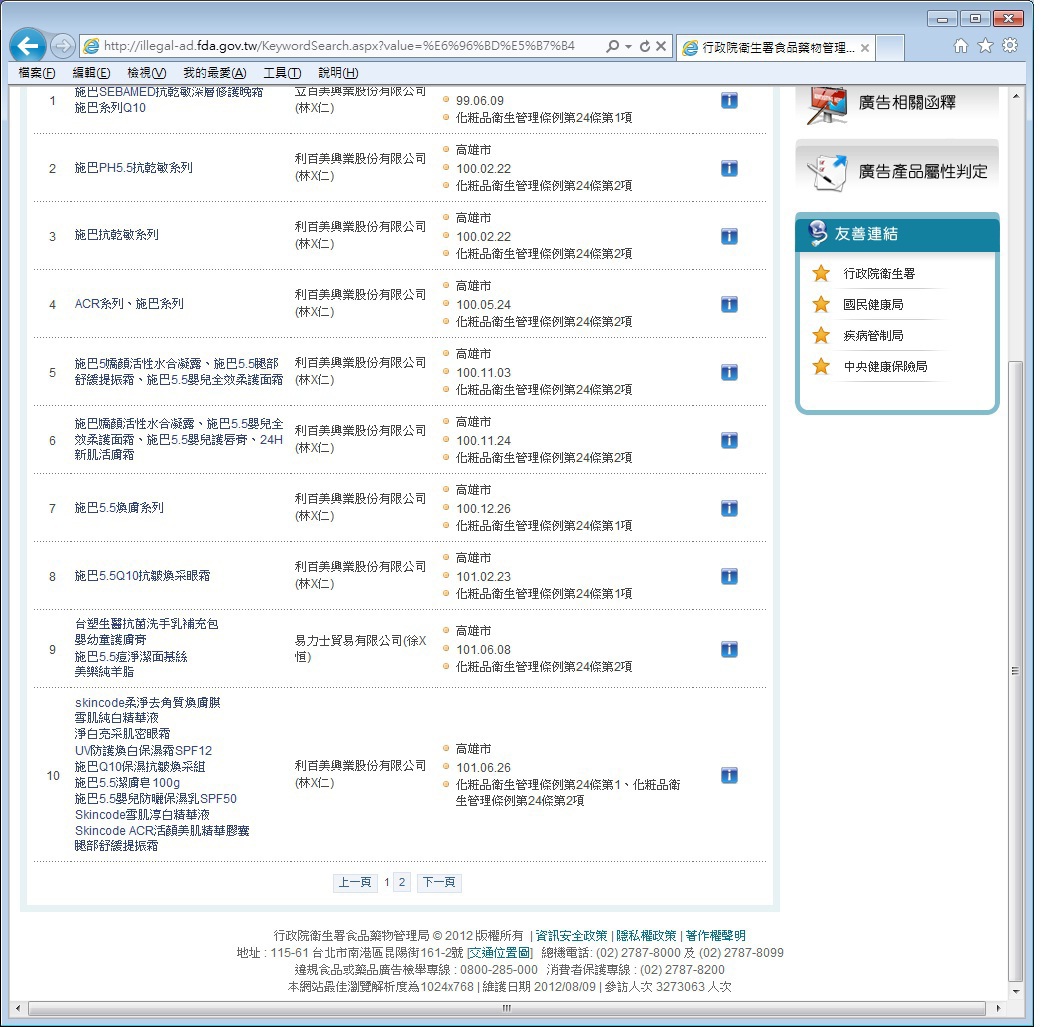
Task: Click vertical scrollbar down arrow
Action: coord(1016,991)
